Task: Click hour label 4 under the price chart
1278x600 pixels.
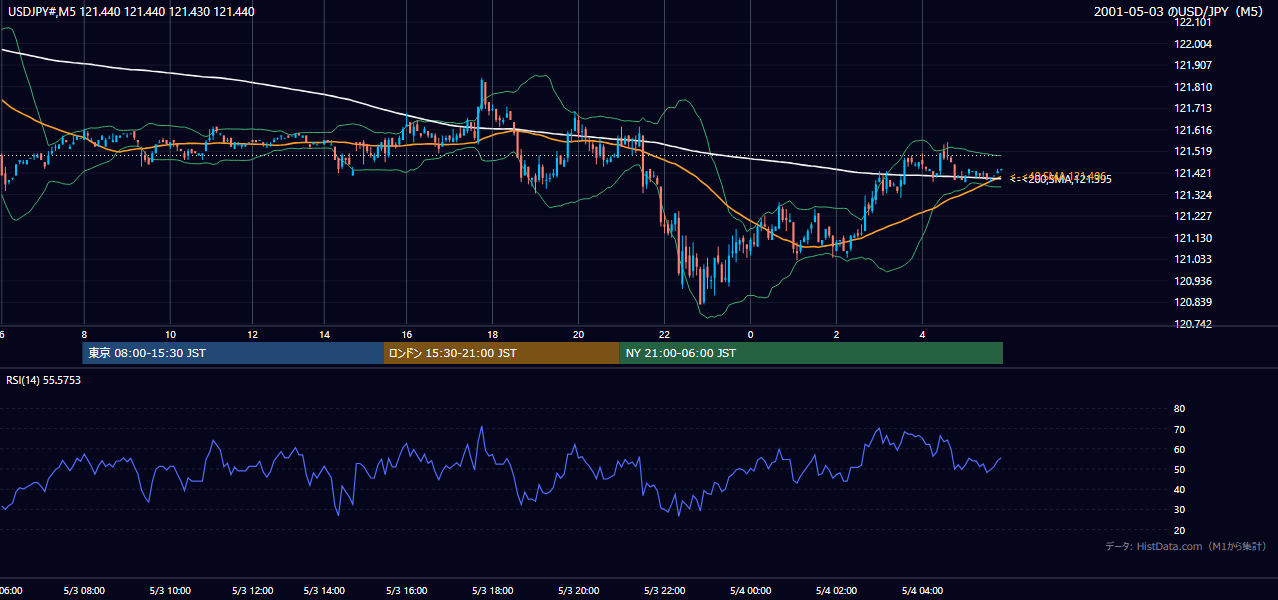Action: (x=923, y=335)
